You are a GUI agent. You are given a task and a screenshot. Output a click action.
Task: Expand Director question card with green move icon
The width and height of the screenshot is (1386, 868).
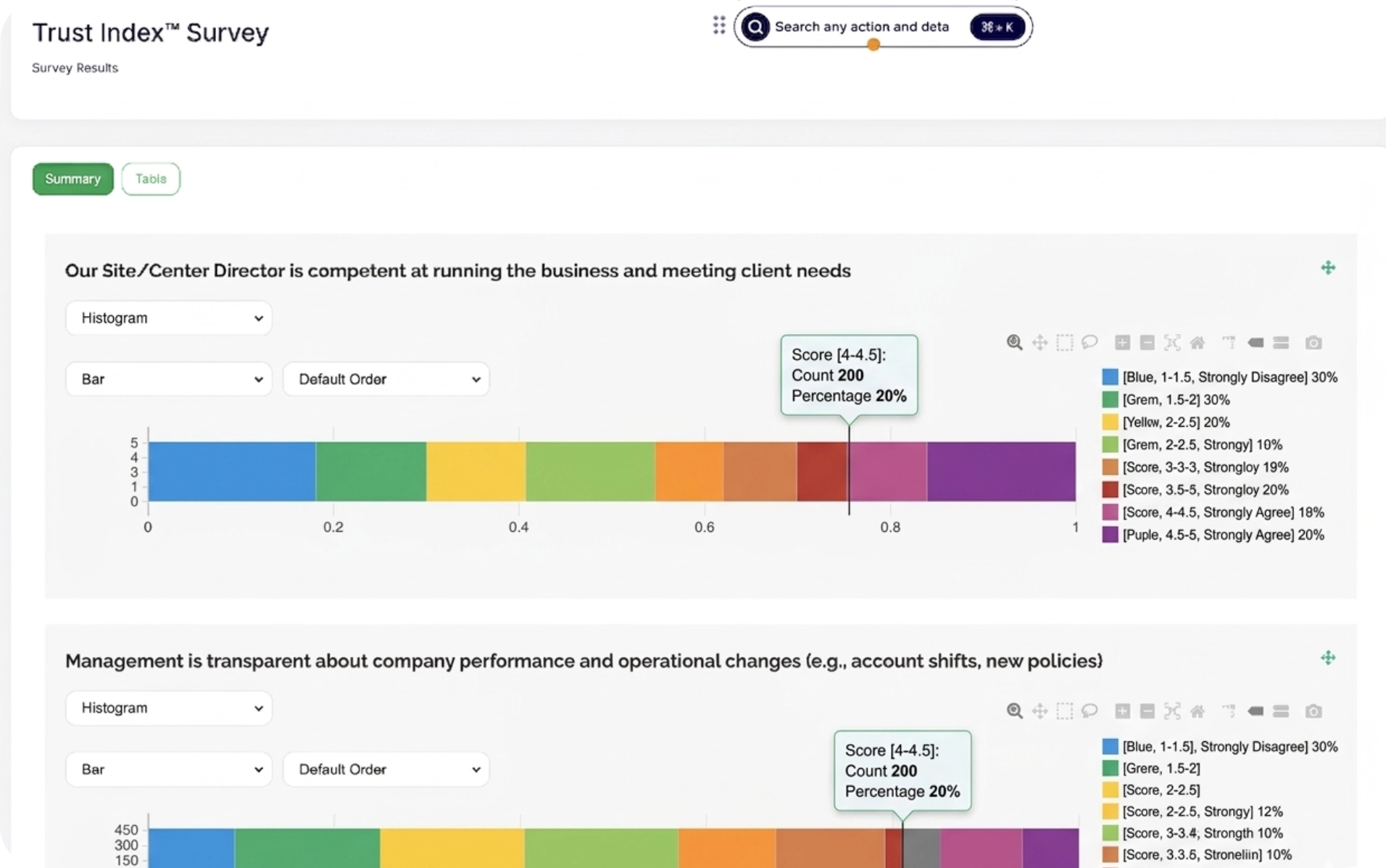coord(1327,268)
